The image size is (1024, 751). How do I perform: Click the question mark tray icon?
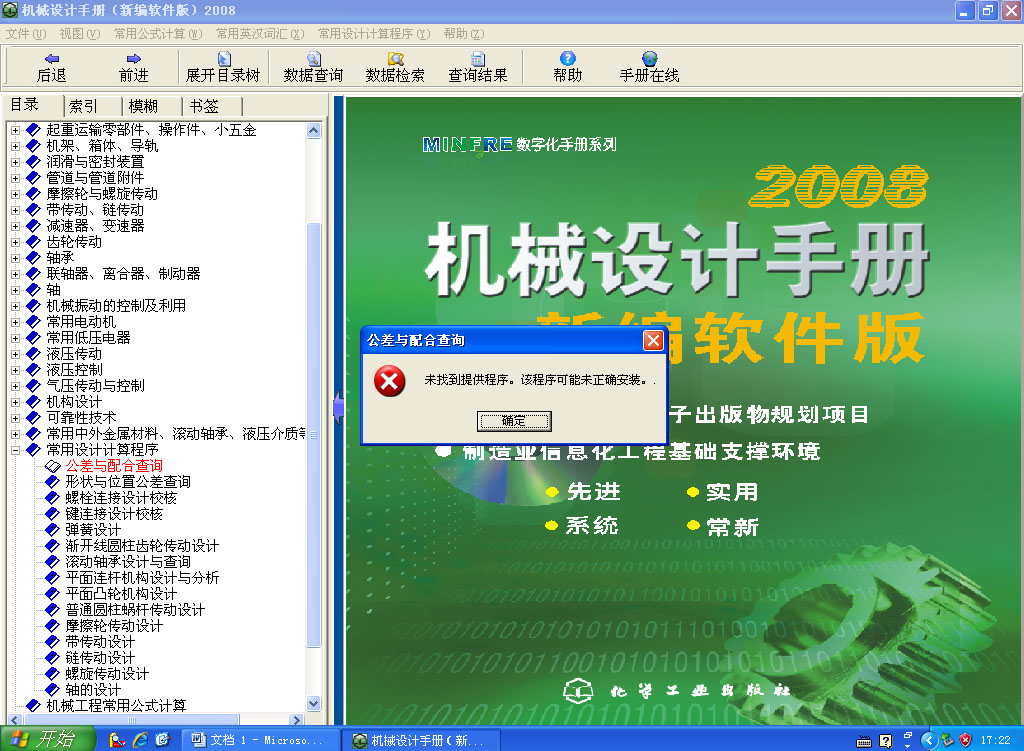(886, 741)
